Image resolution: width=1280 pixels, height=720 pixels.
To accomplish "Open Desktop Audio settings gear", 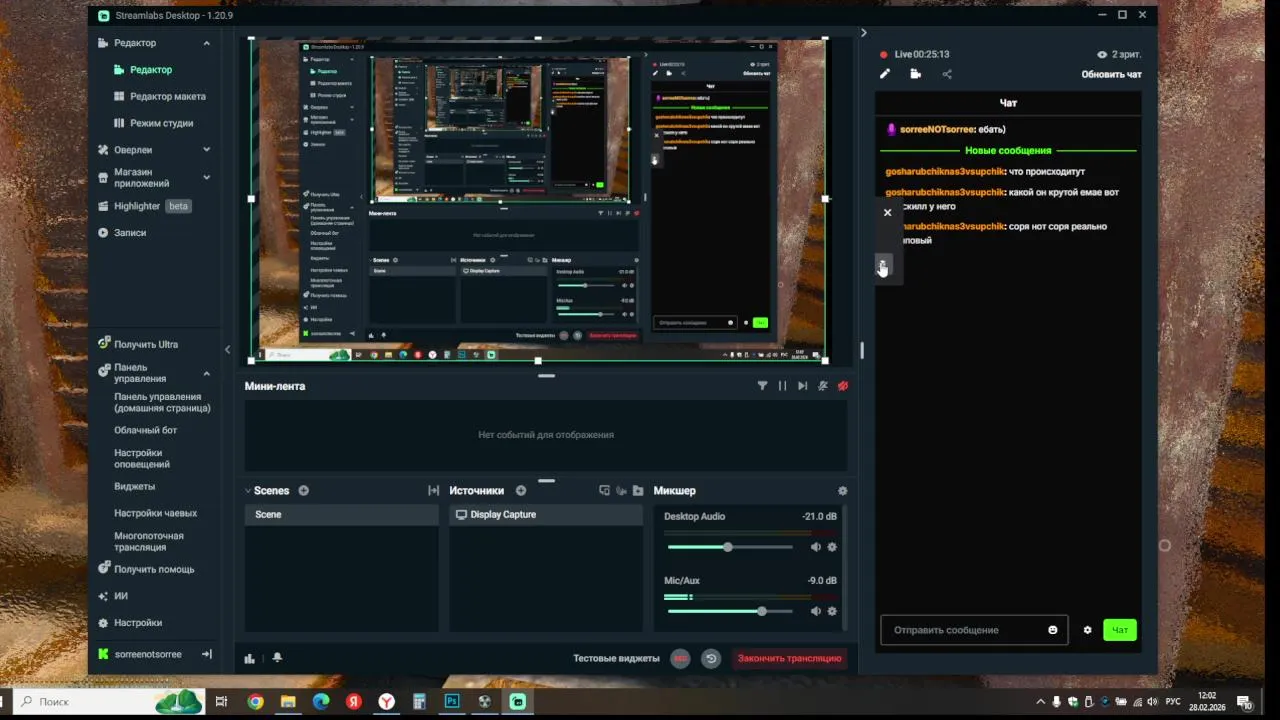I will coord(832,547).
